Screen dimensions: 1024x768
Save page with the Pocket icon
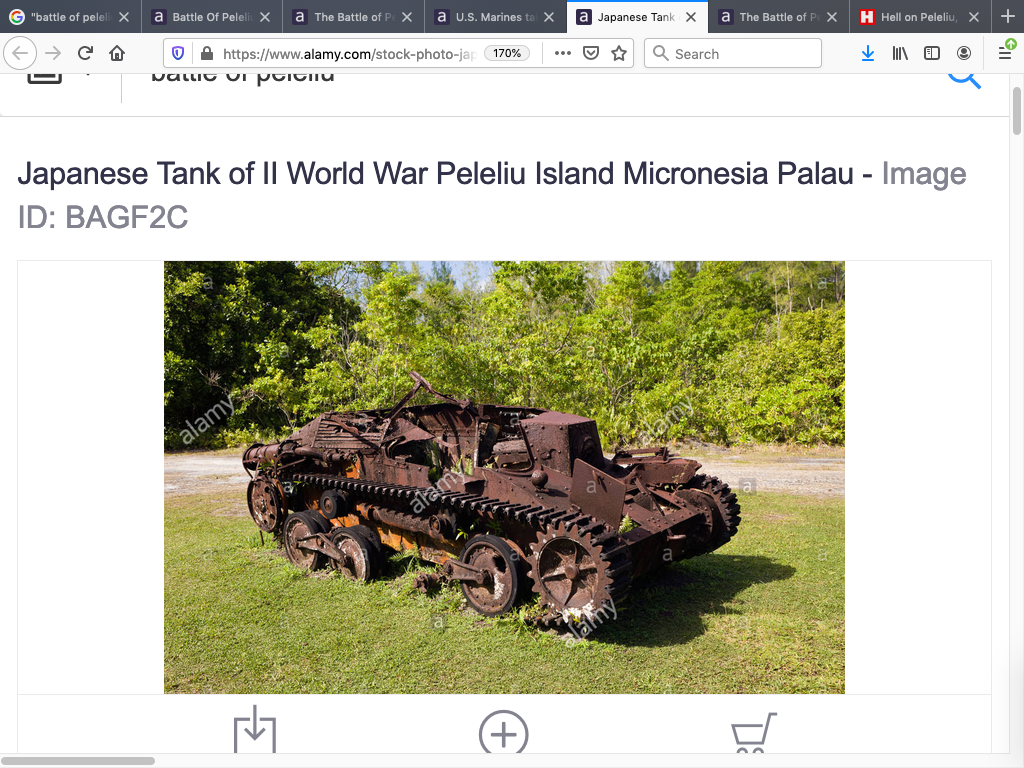(x=591, y=53)
